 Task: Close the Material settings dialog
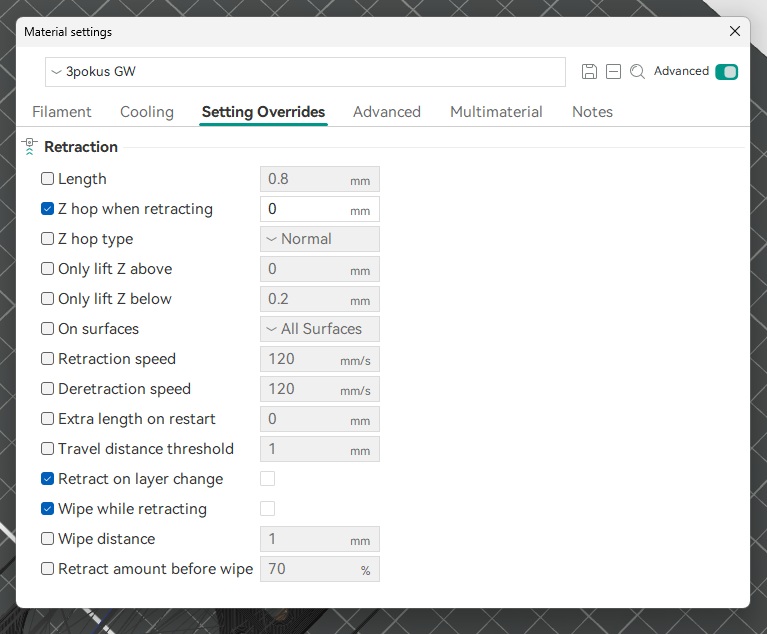735,31
